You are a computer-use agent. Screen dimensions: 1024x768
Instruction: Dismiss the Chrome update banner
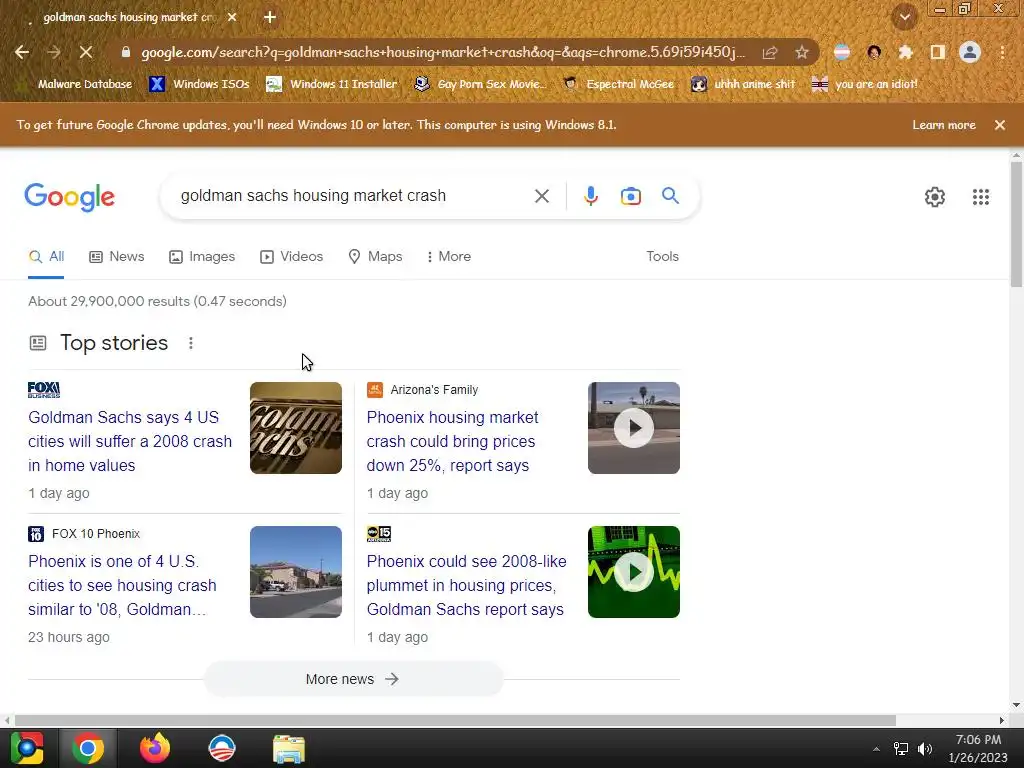(1000, 125)
